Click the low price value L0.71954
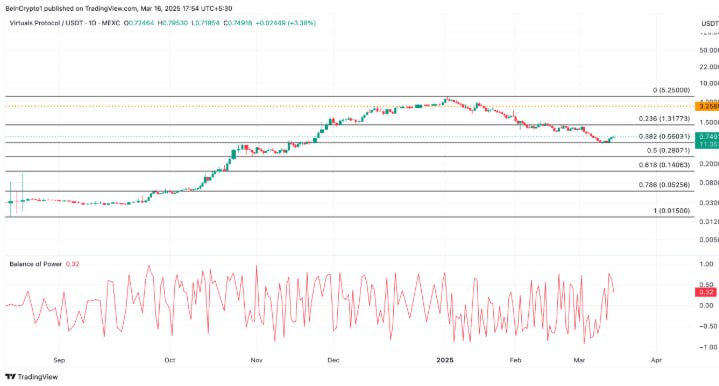This screenshot has height=386, width=719. tap(205, 23)
